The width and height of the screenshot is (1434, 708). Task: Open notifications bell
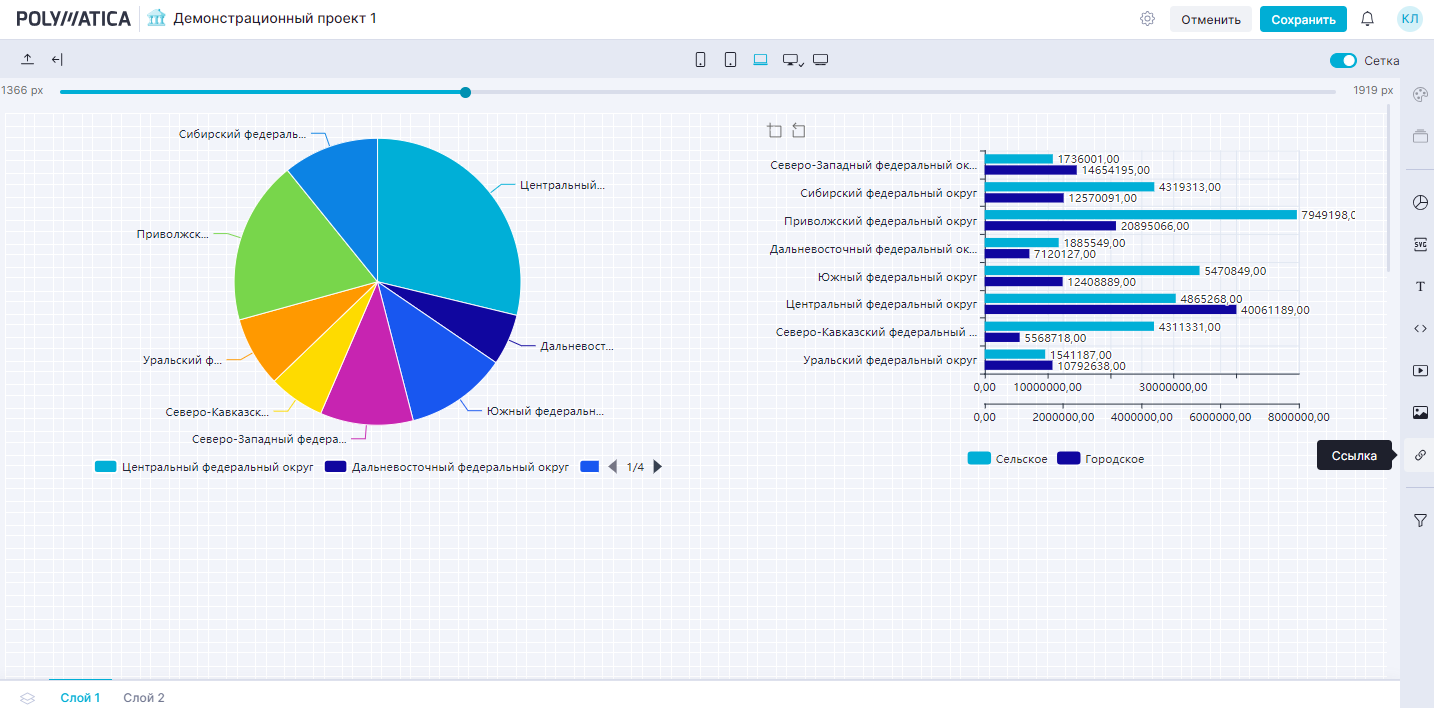point(1368,19)
